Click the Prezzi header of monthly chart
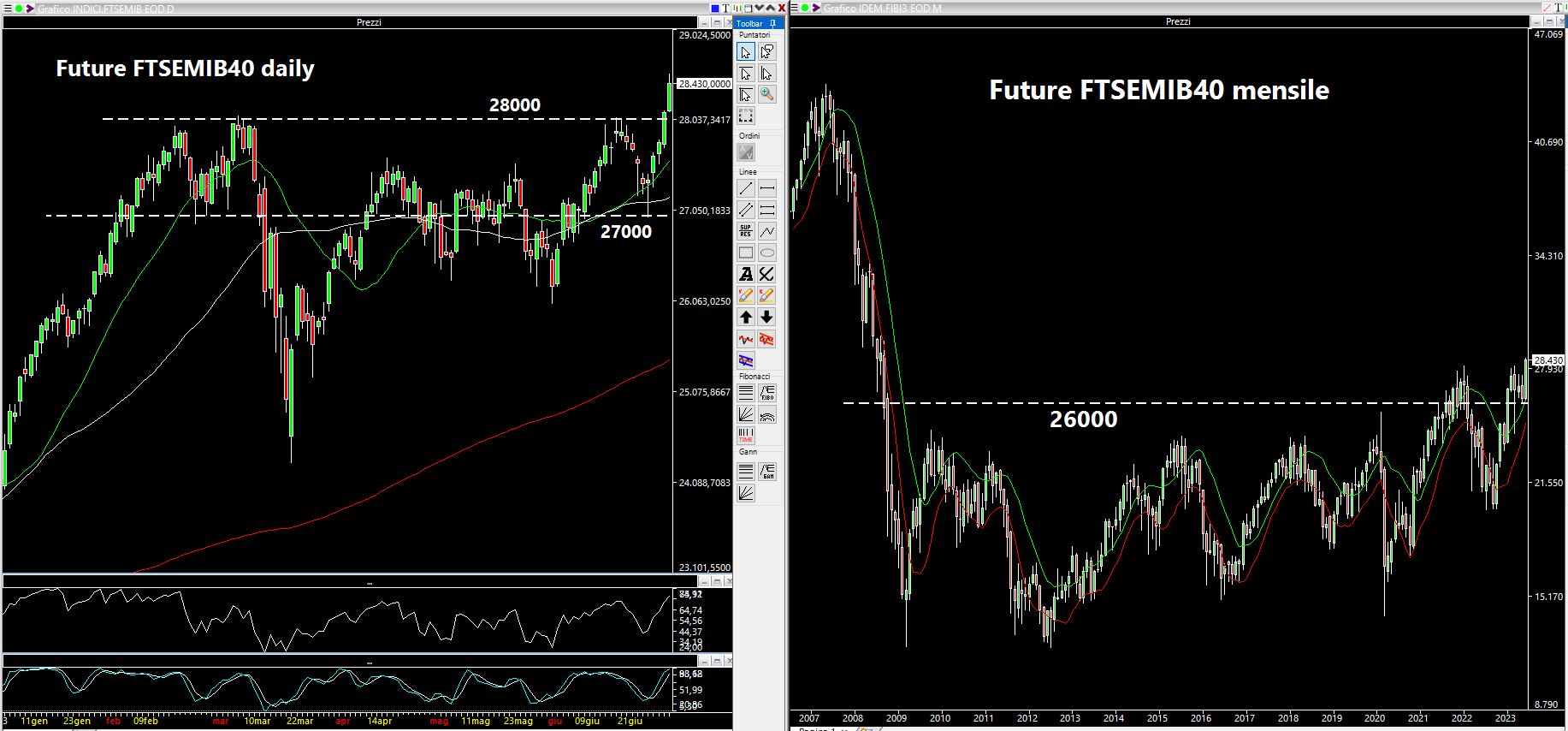1568x731 pixels. click(x=1178, y=21)
